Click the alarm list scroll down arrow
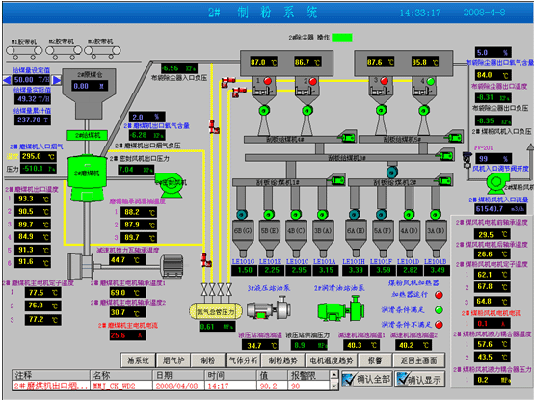This screenshot has height=400, width=534. 334,386
